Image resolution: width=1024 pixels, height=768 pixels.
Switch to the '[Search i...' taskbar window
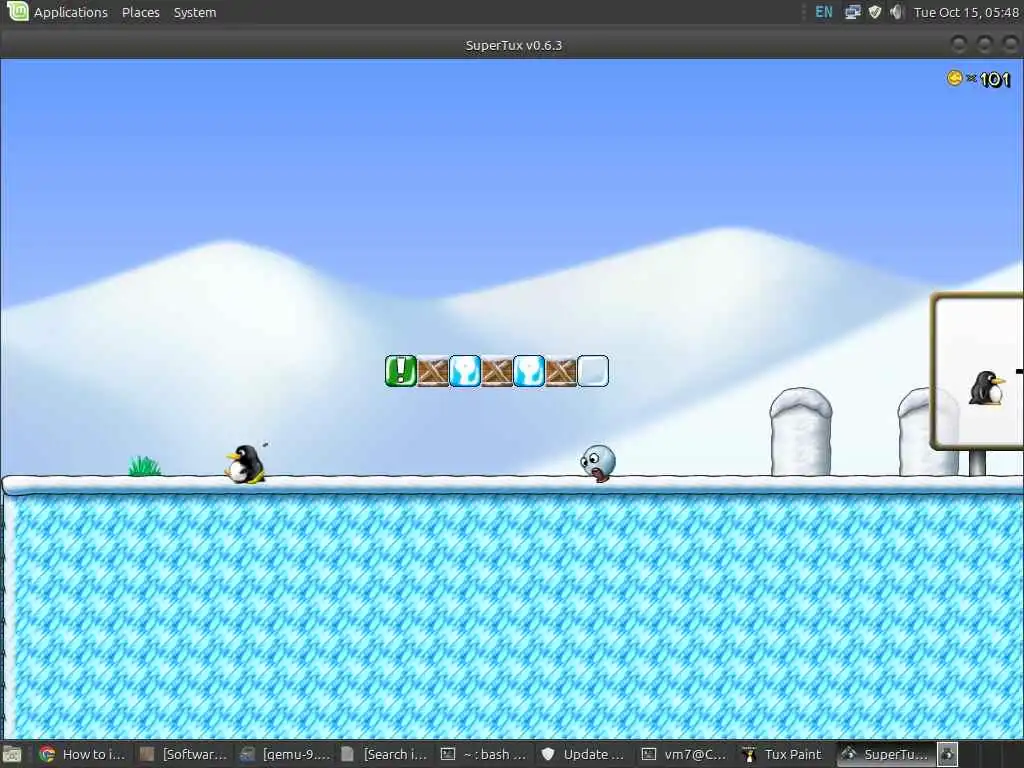(385, 754)
